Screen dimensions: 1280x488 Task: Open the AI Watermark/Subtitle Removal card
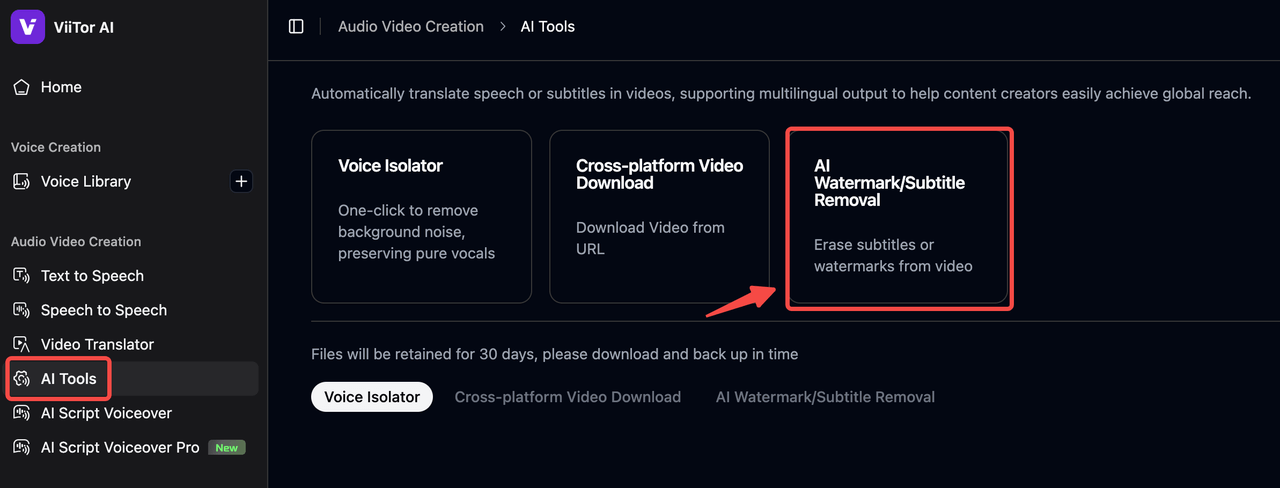pyautogui.click(x=897, y=216)
